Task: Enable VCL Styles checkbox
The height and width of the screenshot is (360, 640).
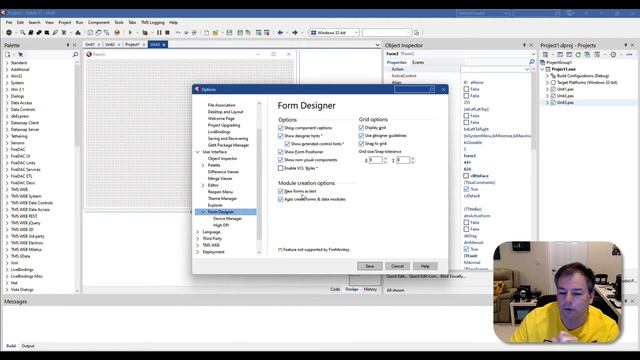Action: click(280, 168)
